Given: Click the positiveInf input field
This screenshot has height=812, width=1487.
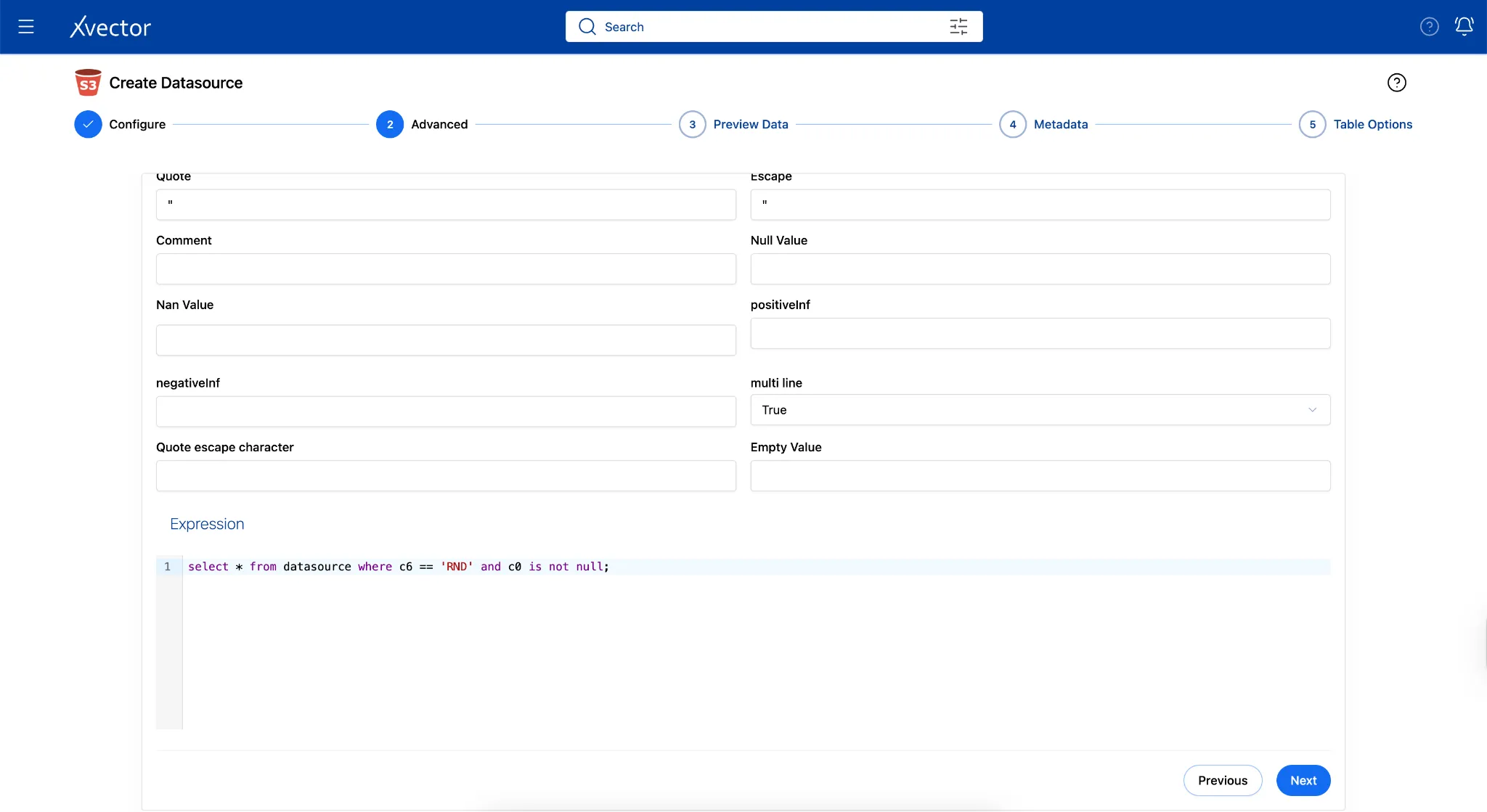Looking at the screenshot, I should 1040,333.
